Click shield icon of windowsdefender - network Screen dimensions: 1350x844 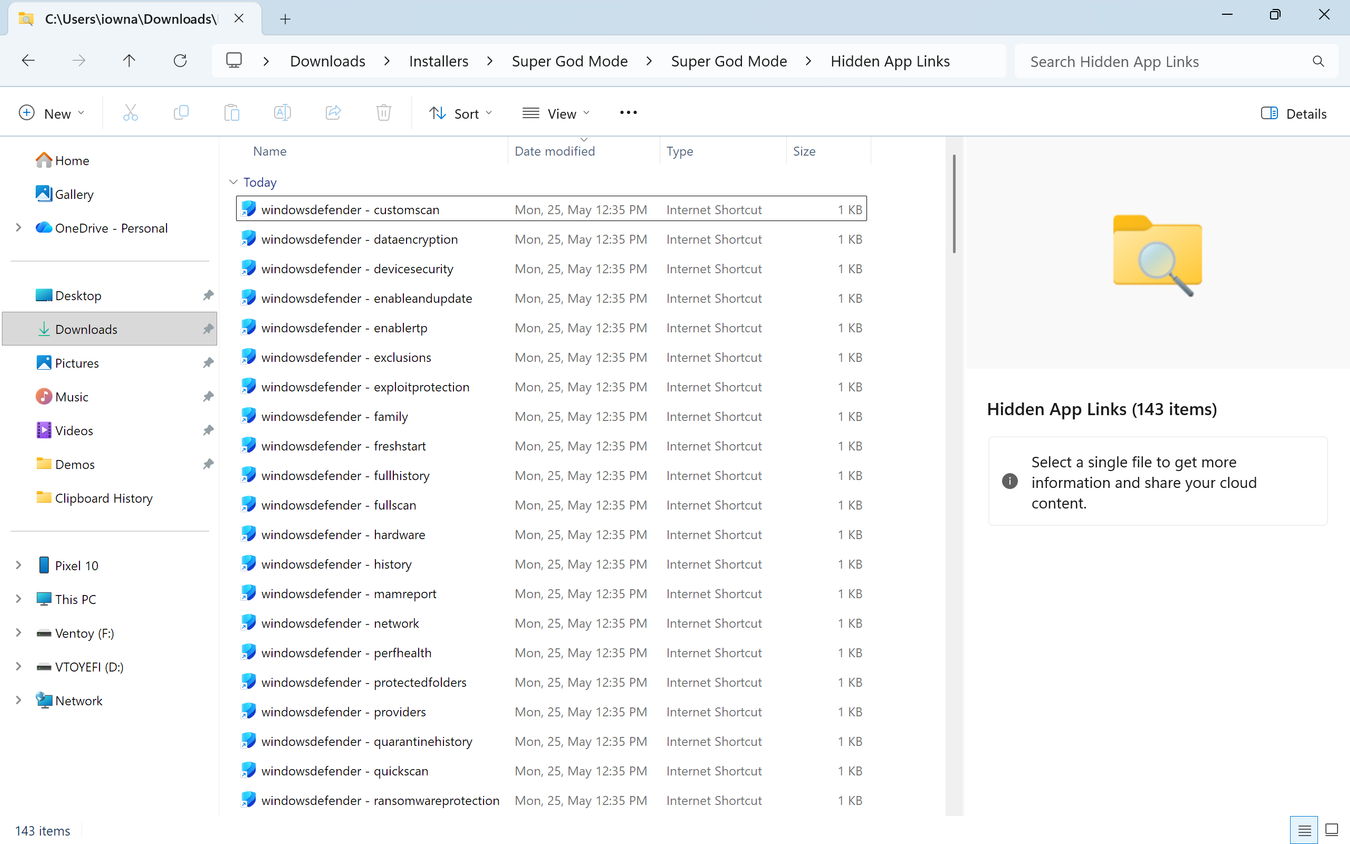pos(249,623)
